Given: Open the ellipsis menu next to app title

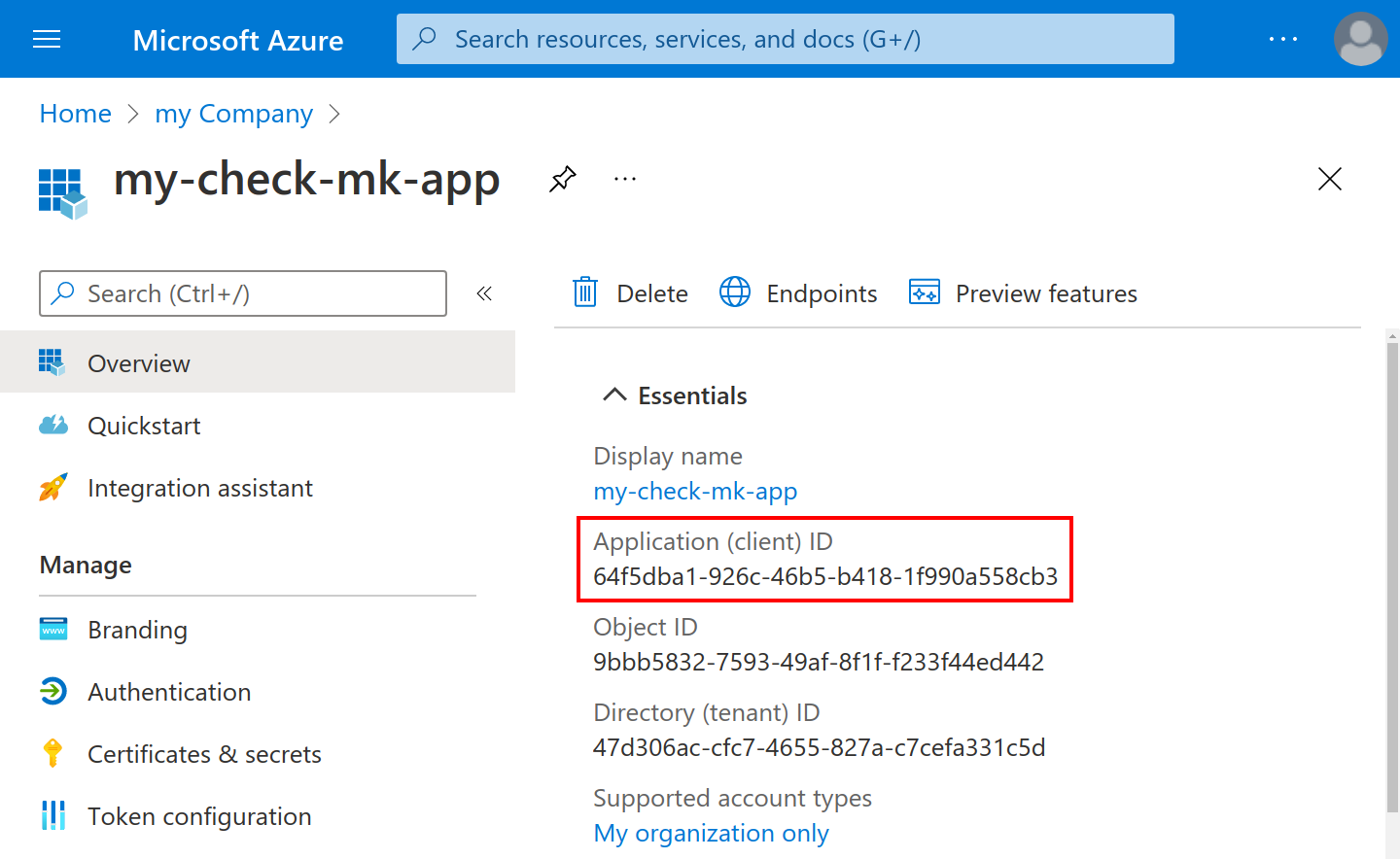Looking at the screenshot, I should (x=625, y=179).
